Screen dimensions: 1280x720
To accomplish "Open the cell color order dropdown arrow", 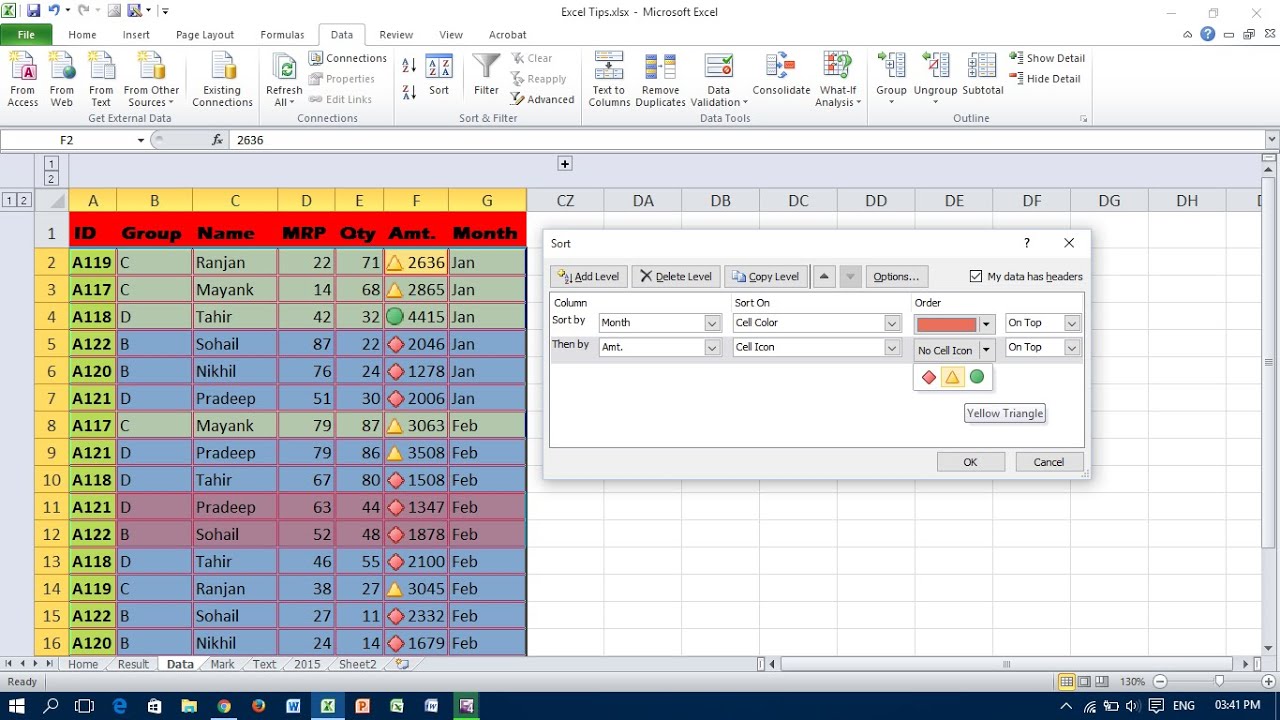I will [986, 324].
